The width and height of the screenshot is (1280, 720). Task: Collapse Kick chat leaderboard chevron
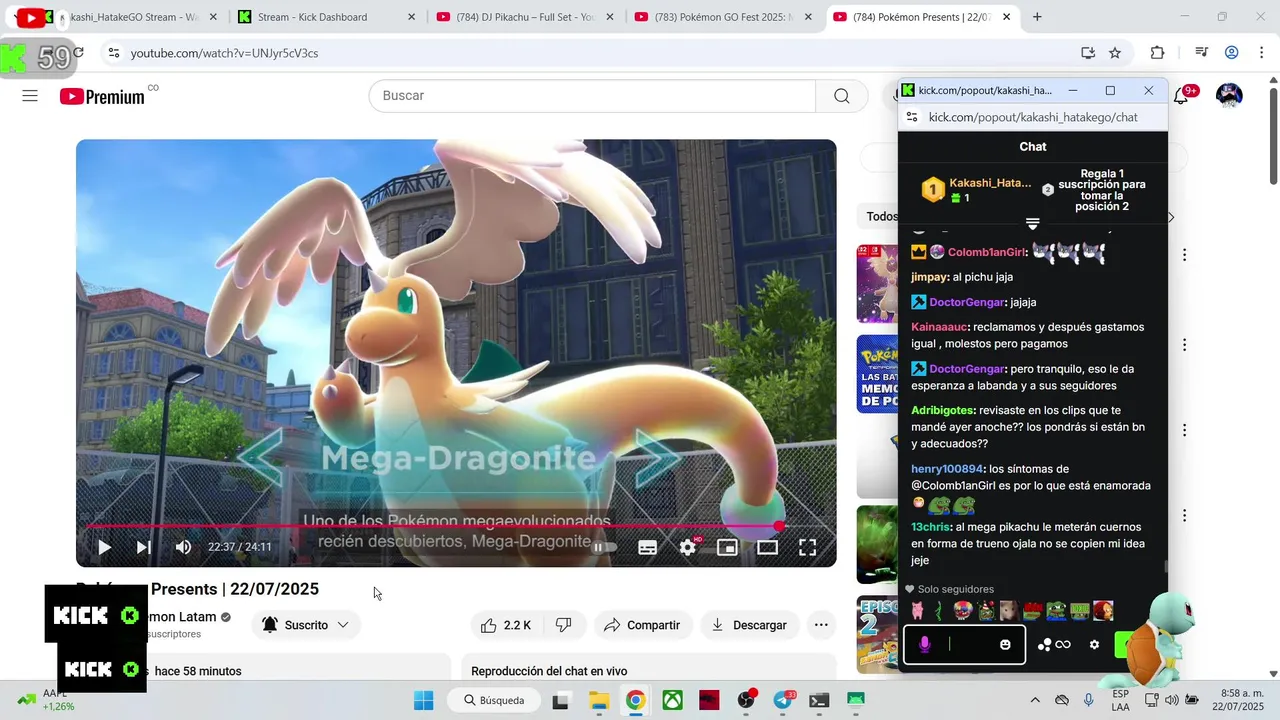click(1033, 223)
